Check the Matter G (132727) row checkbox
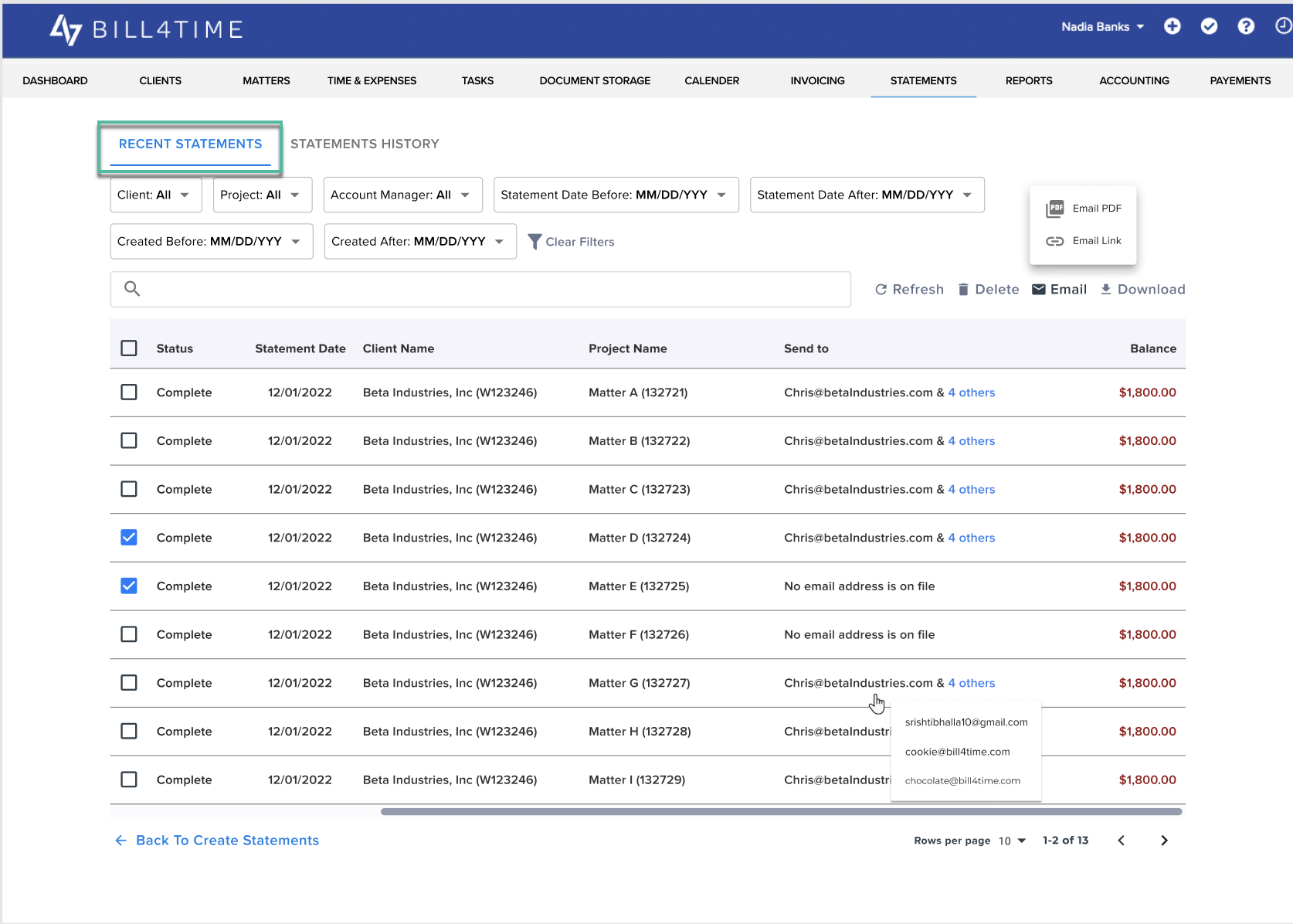1293x924 pixels. click(129, 683)
